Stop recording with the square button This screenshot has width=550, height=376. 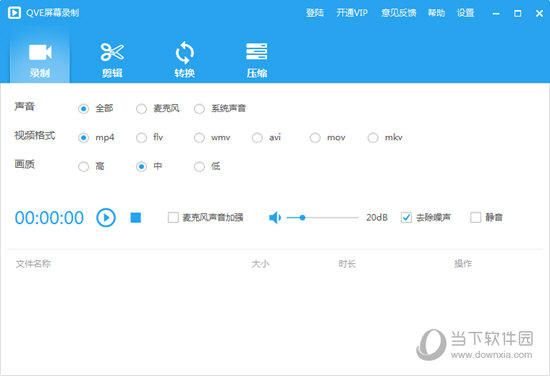pyautogui.click(x=136, y=218)
